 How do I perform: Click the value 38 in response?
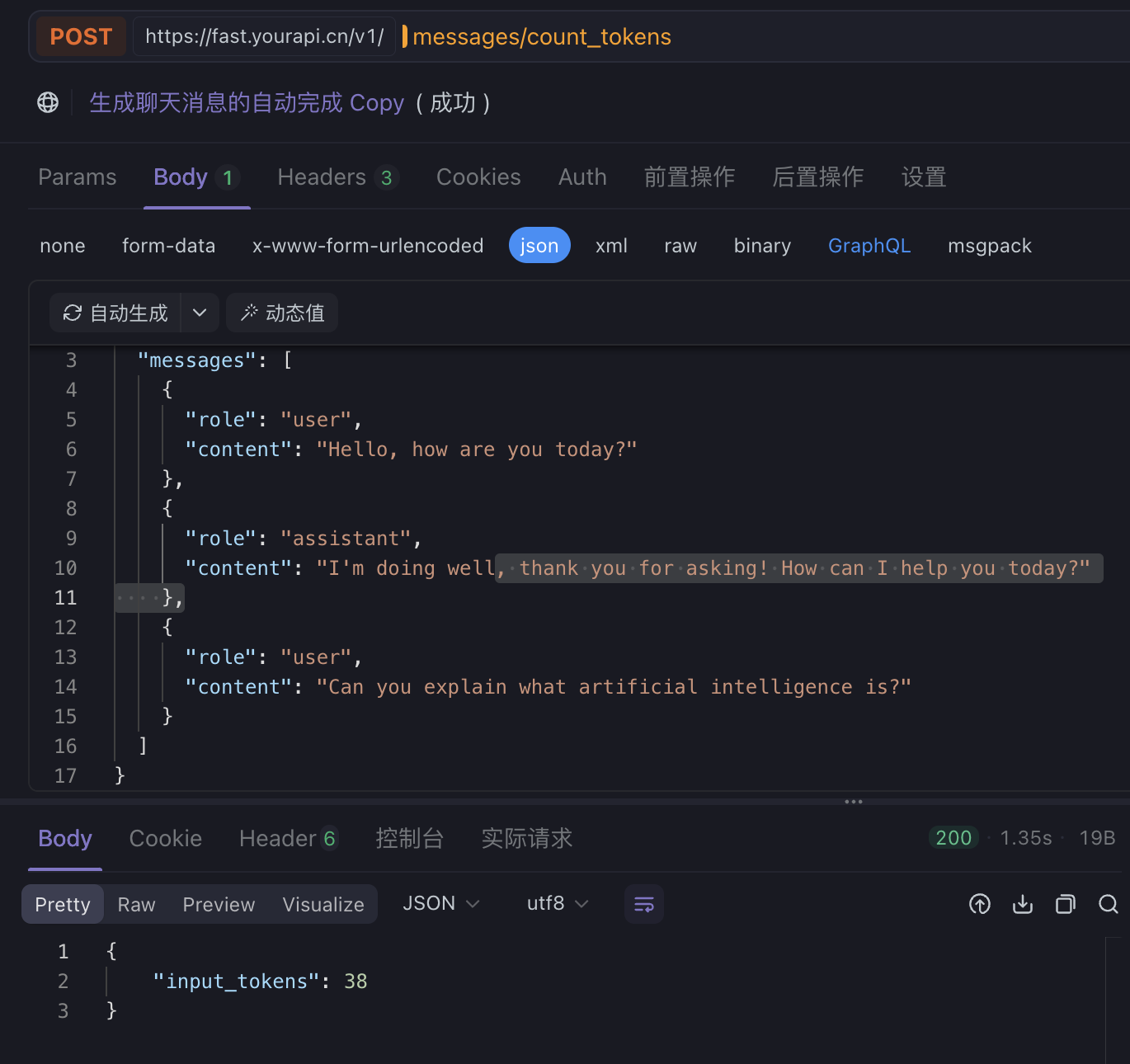[355, 982]
